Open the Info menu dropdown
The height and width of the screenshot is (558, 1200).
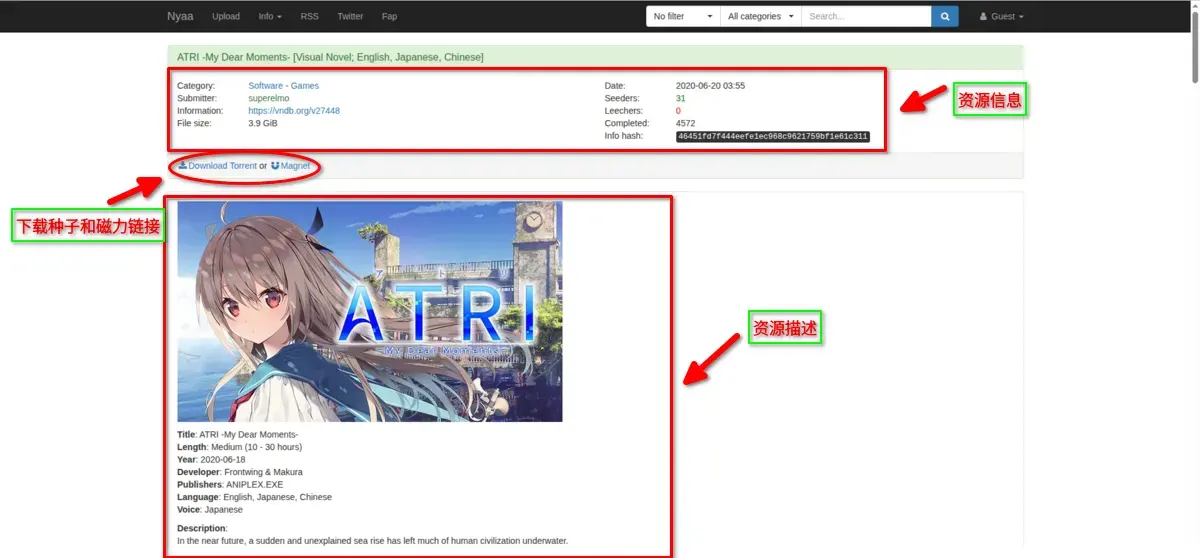269,16
